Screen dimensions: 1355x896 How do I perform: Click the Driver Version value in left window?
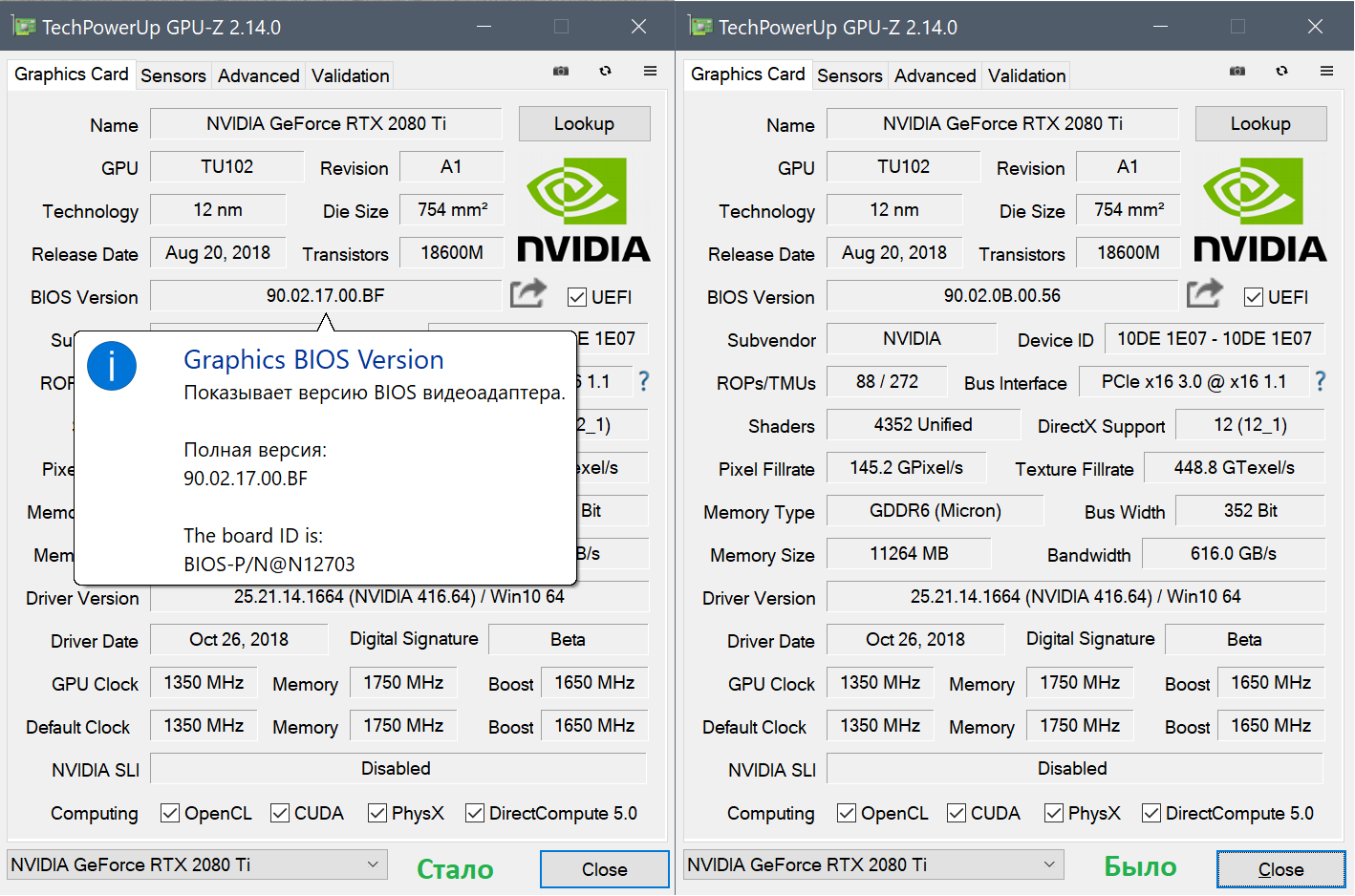pos(399,596)
